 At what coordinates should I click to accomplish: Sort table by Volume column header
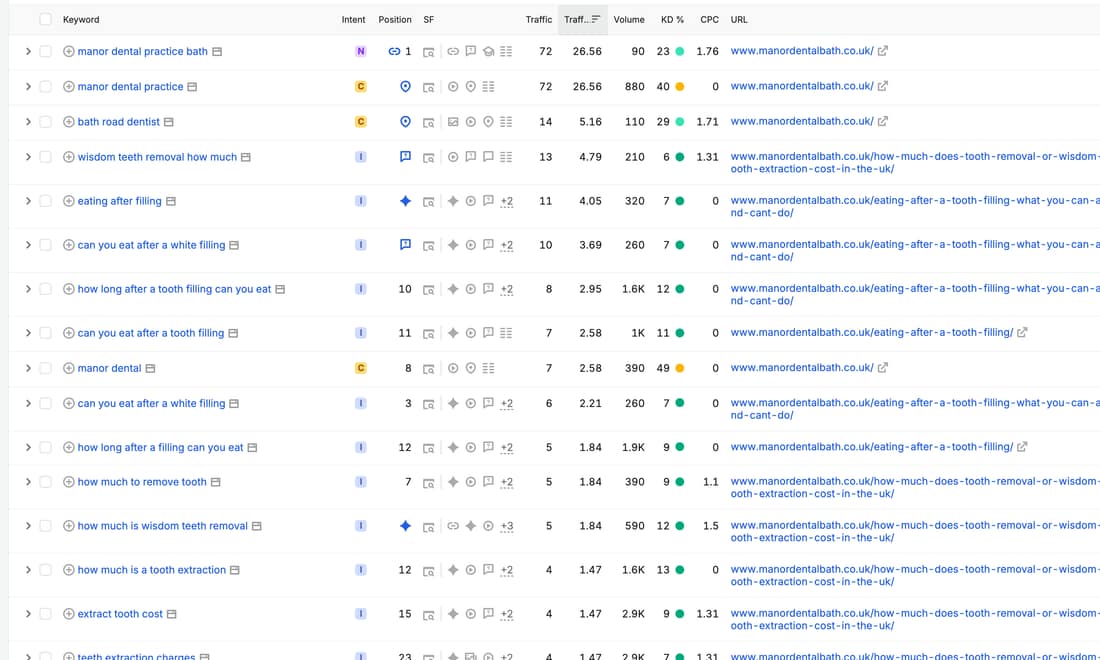tap(629, 20)
